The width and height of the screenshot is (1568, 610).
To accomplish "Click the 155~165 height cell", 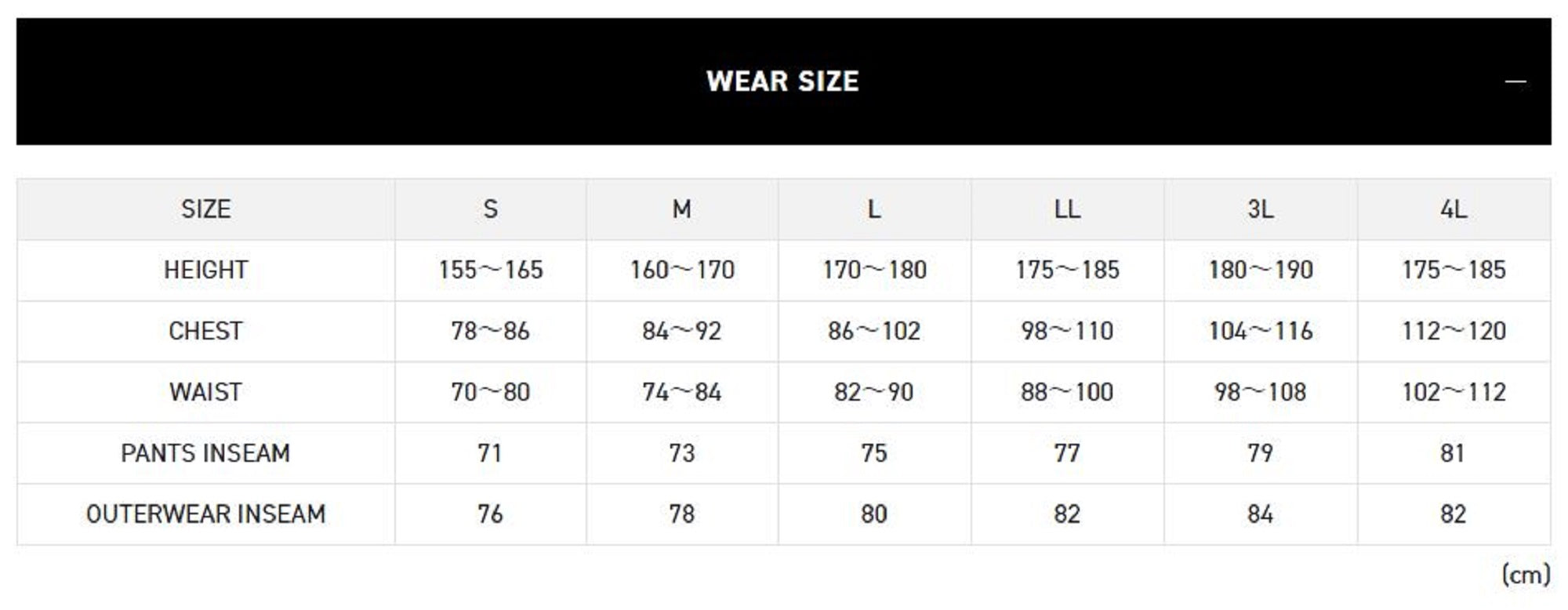I will (490, 270).
